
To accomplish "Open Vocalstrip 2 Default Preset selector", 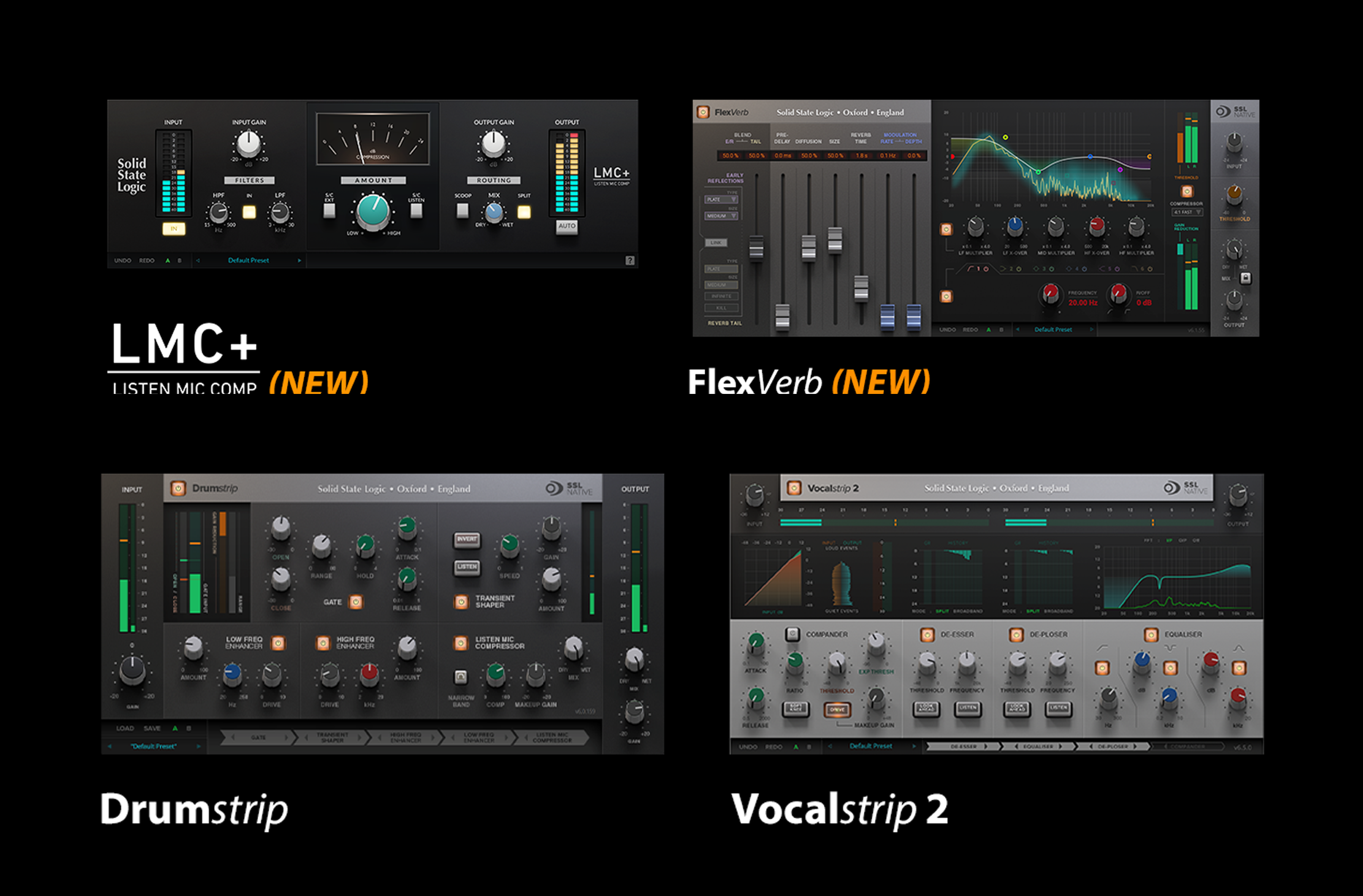I will pos(870,746).
